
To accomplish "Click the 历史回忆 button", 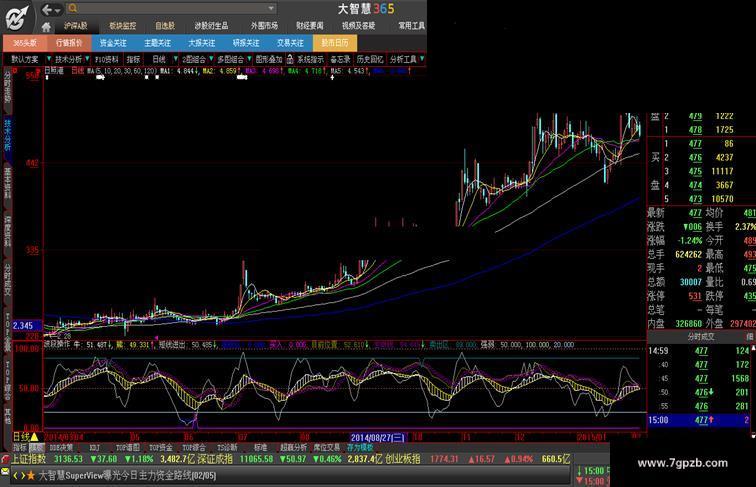I will 370,59.
